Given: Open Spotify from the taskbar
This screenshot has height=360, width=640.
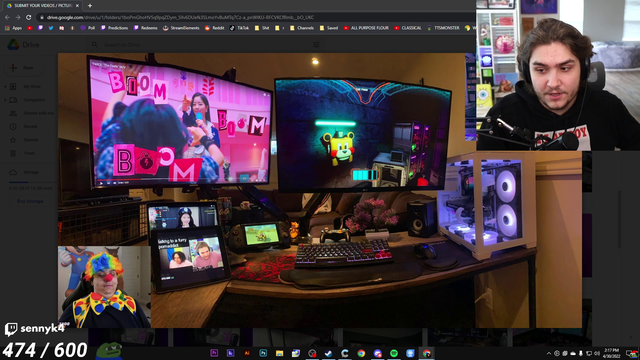Looking at the screenshot, I should tap(394, 353).
